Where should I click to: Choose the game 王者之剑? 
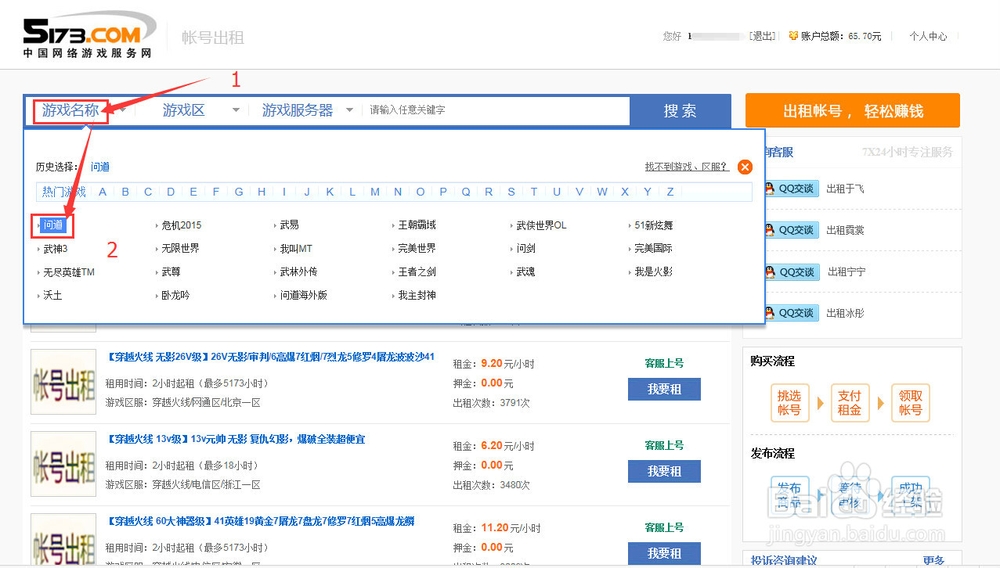417,272
